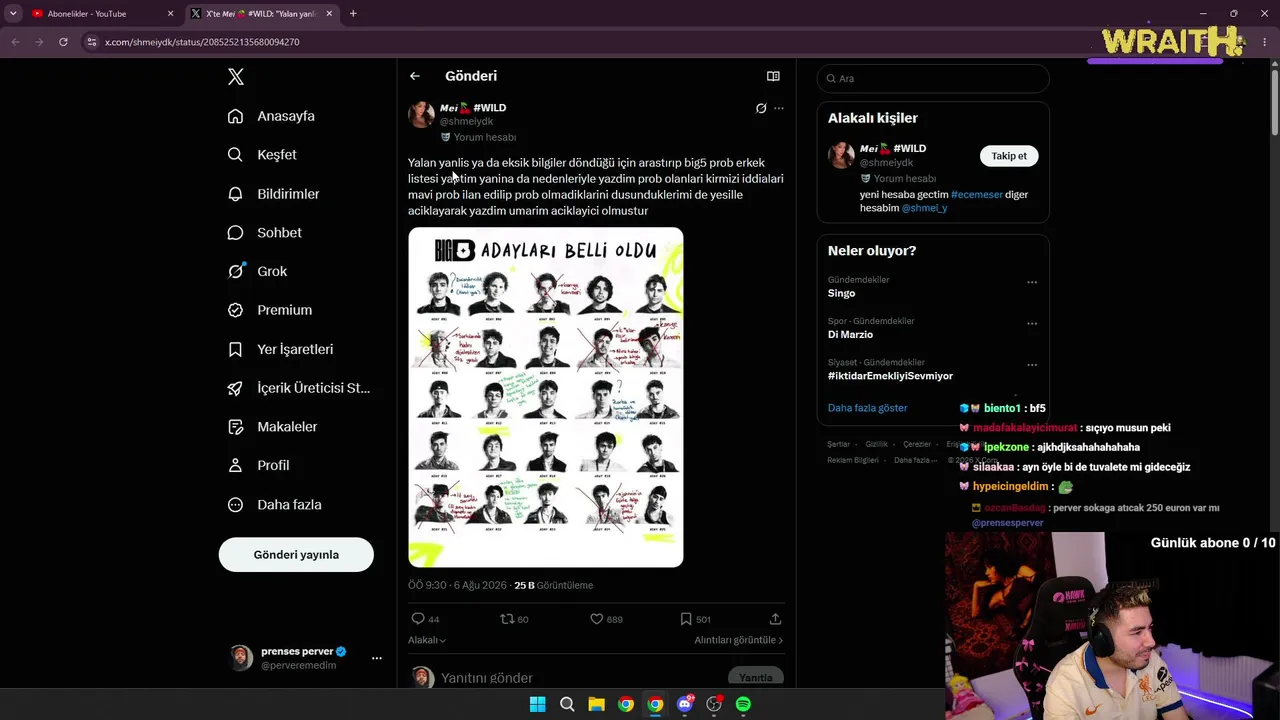Open Daha fazla menu

pyautogui.click(x=274, y=505)
